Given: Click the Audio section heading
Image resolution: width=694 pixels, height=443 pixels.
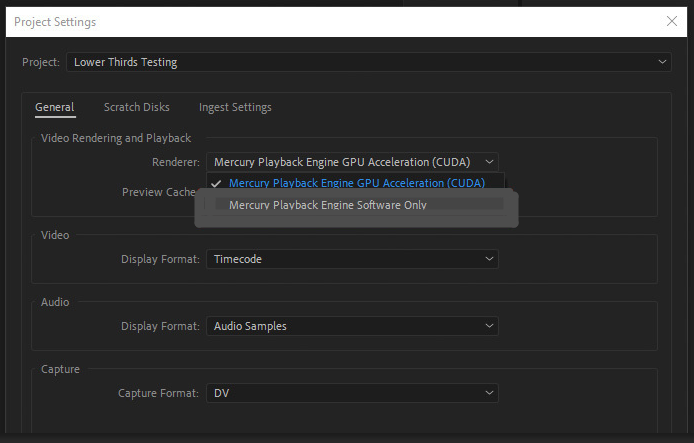Looking at the screenshot, I should 55,302.
